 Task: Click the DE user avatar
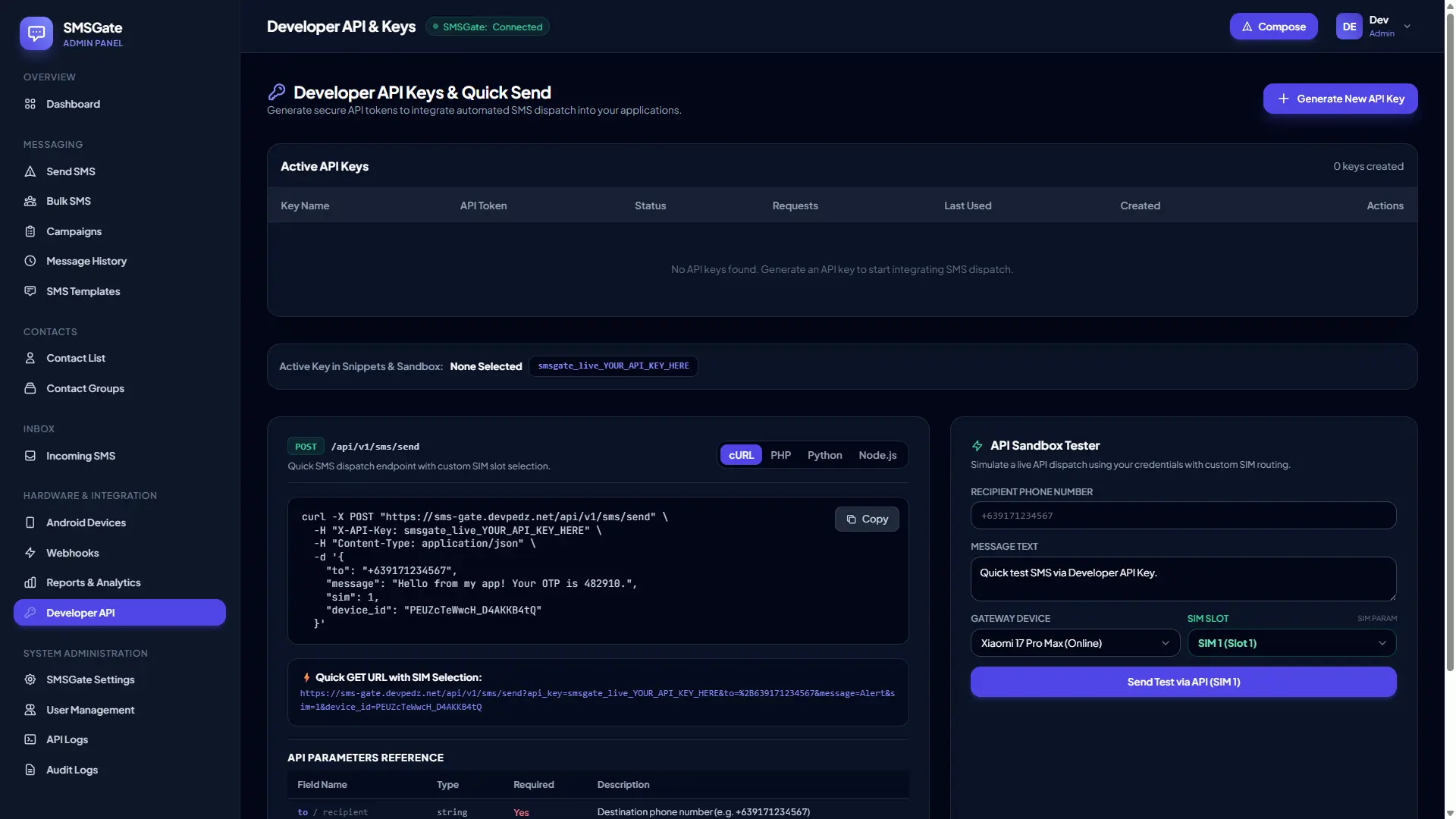click(1349, 27)
